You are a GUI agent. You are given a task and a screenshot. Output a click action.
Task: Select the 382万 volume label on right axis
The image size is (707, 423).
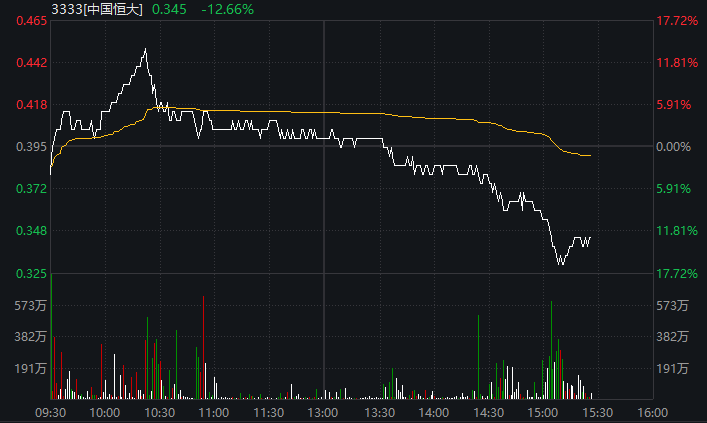coord(673,337)
